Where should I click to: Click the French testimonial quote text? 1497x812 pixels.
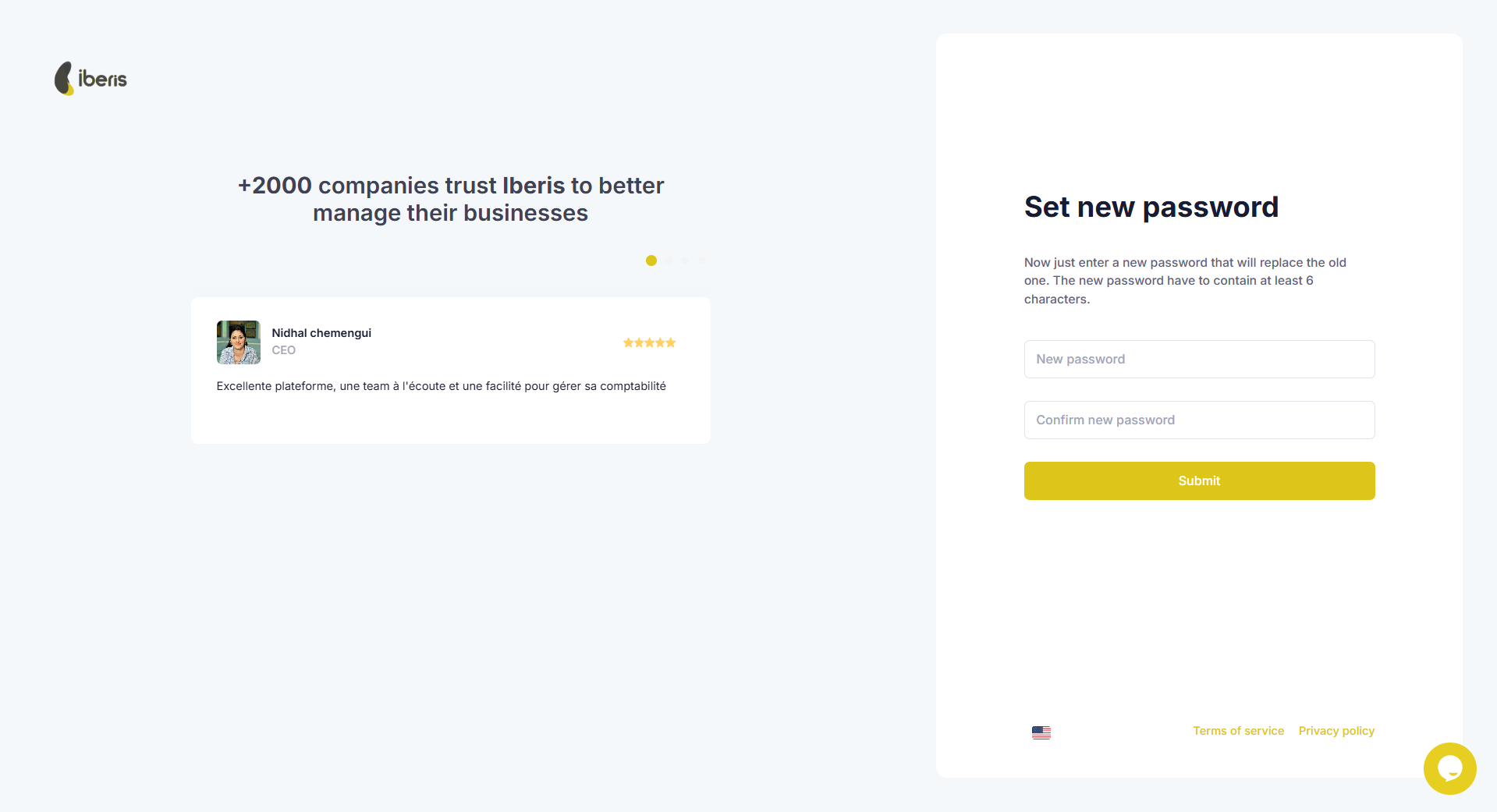[x=441, y=386]
